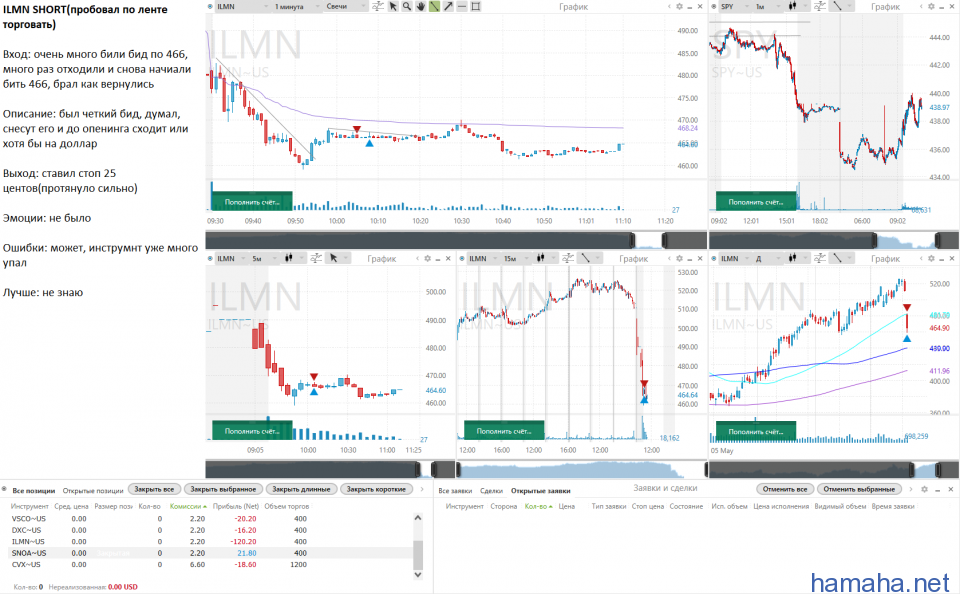The image size is (960, 594).
Task: Open the indicators icon in ILMN 1-minute chart
Action: tap(378, 6)
